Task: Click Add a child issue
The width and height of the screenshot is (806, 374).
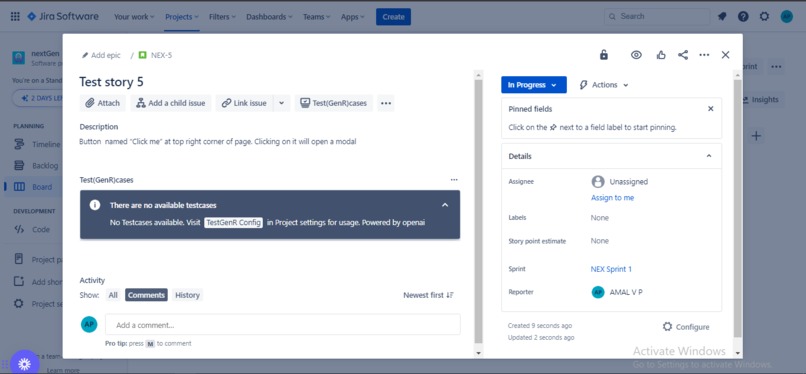Action: coord(171,103)
